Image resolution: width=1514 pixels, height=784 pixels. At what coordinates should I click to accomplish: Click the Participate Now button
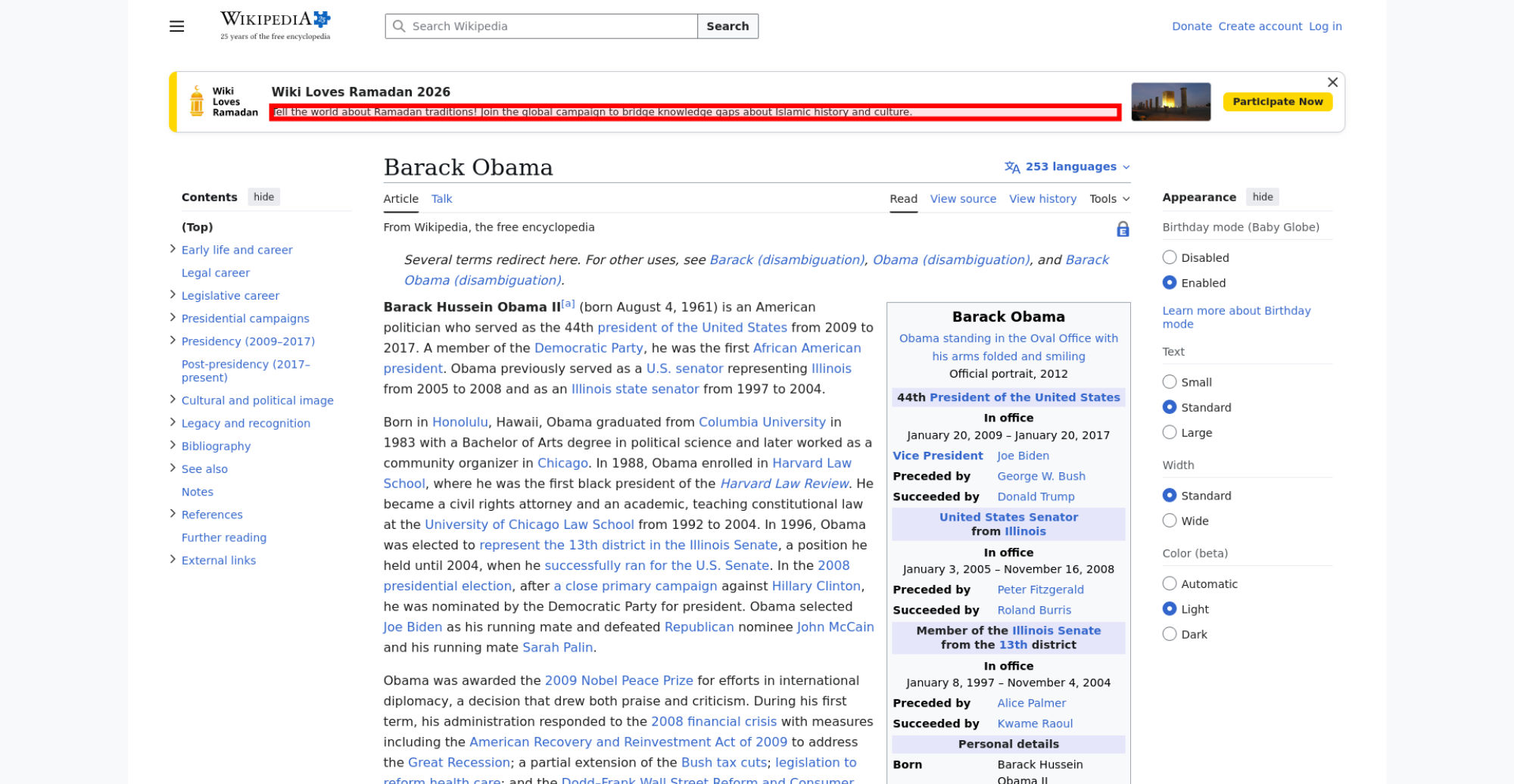(1277, 102)
